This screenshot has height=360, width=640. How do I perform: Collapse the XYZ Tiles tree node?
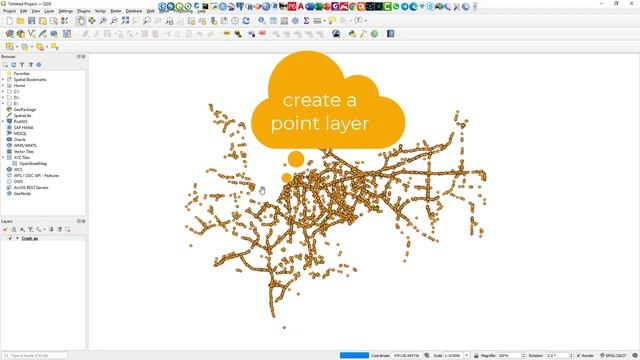click(x=3, y=158)
